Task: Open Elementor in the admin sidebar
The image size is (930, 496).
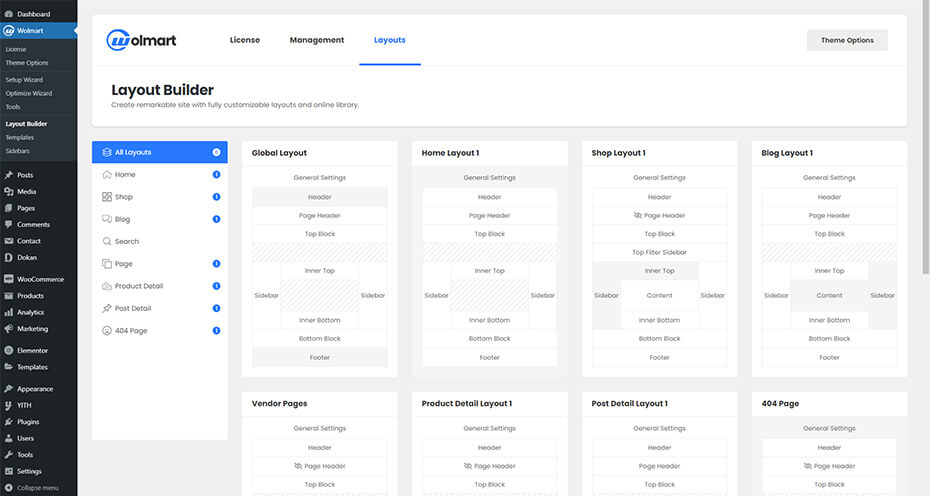Action: point(32,351)
